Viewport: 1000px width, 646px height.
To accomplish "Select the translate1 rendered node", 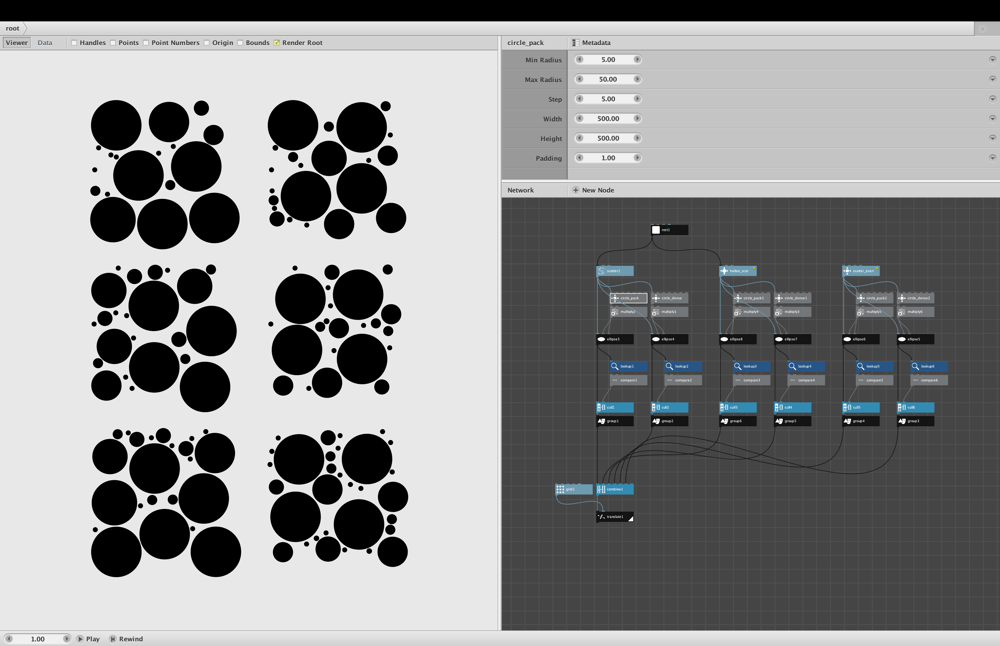I will tap(615, 517).
